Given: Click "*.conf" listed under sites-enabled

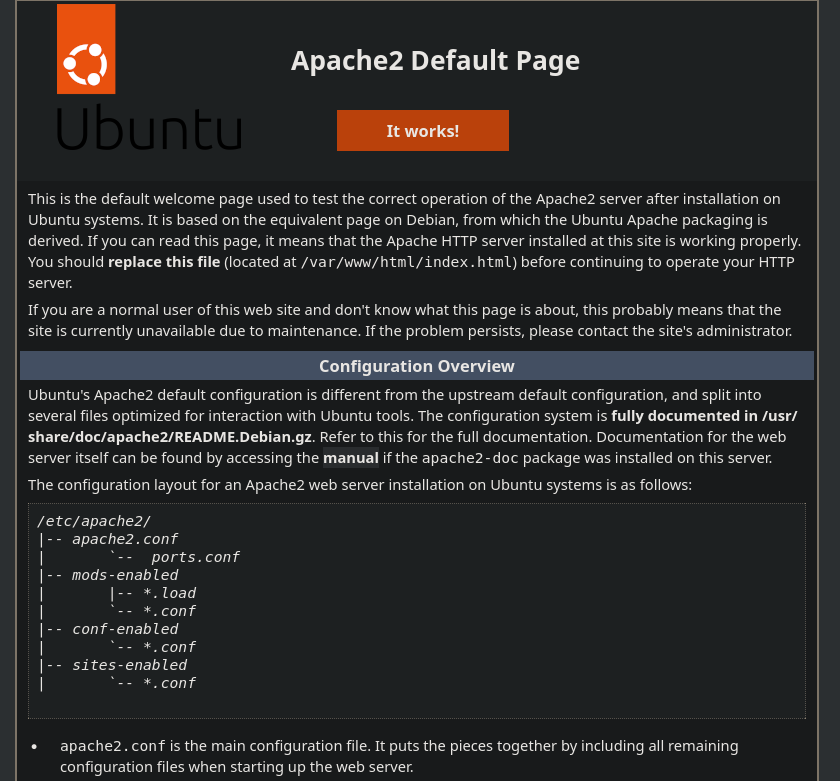Looking at the screenshot, I should (169, 683).
